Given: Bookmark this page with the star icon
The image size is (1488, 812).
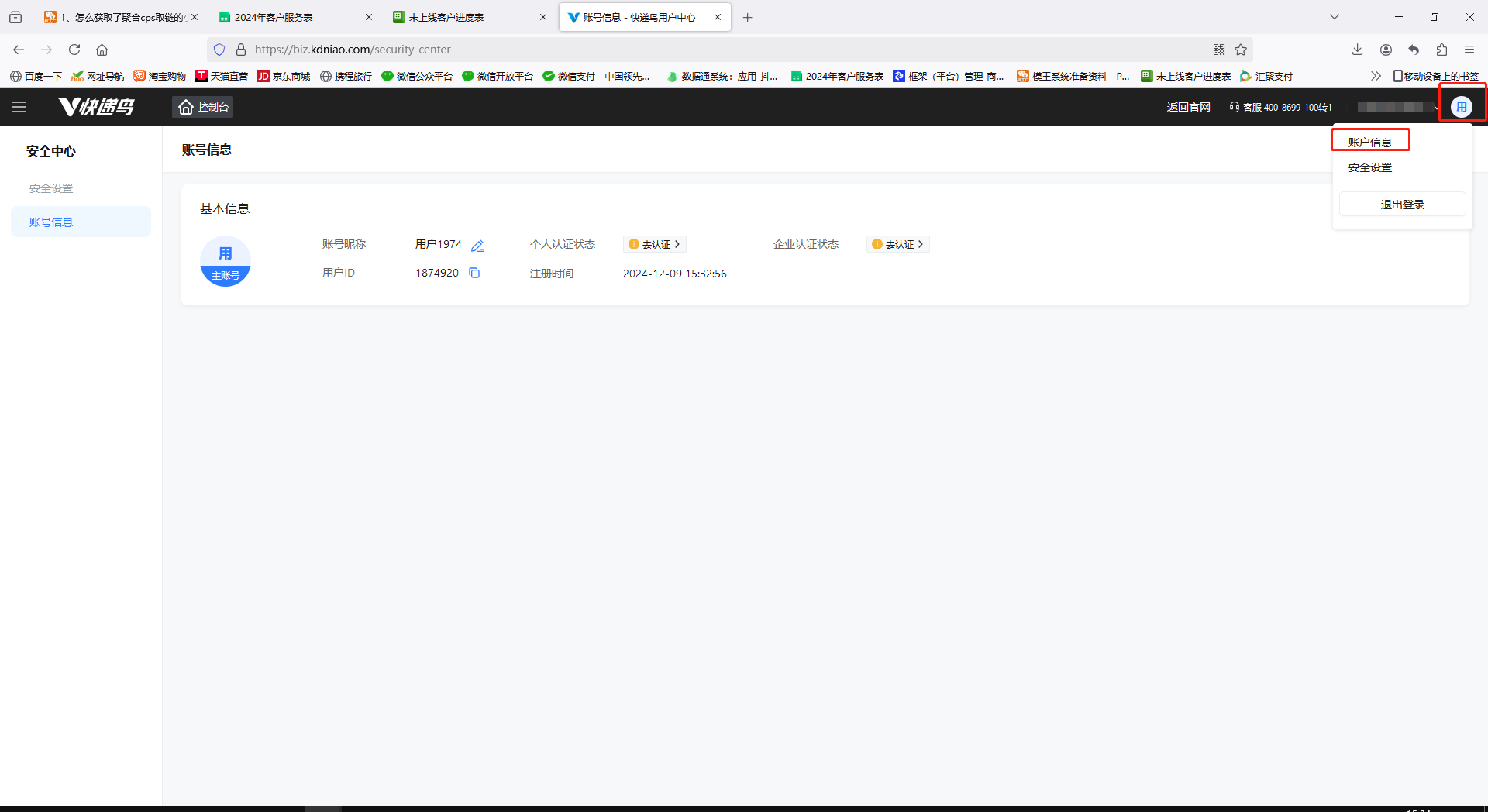Looking at the screenshot, I should 1241,50.
